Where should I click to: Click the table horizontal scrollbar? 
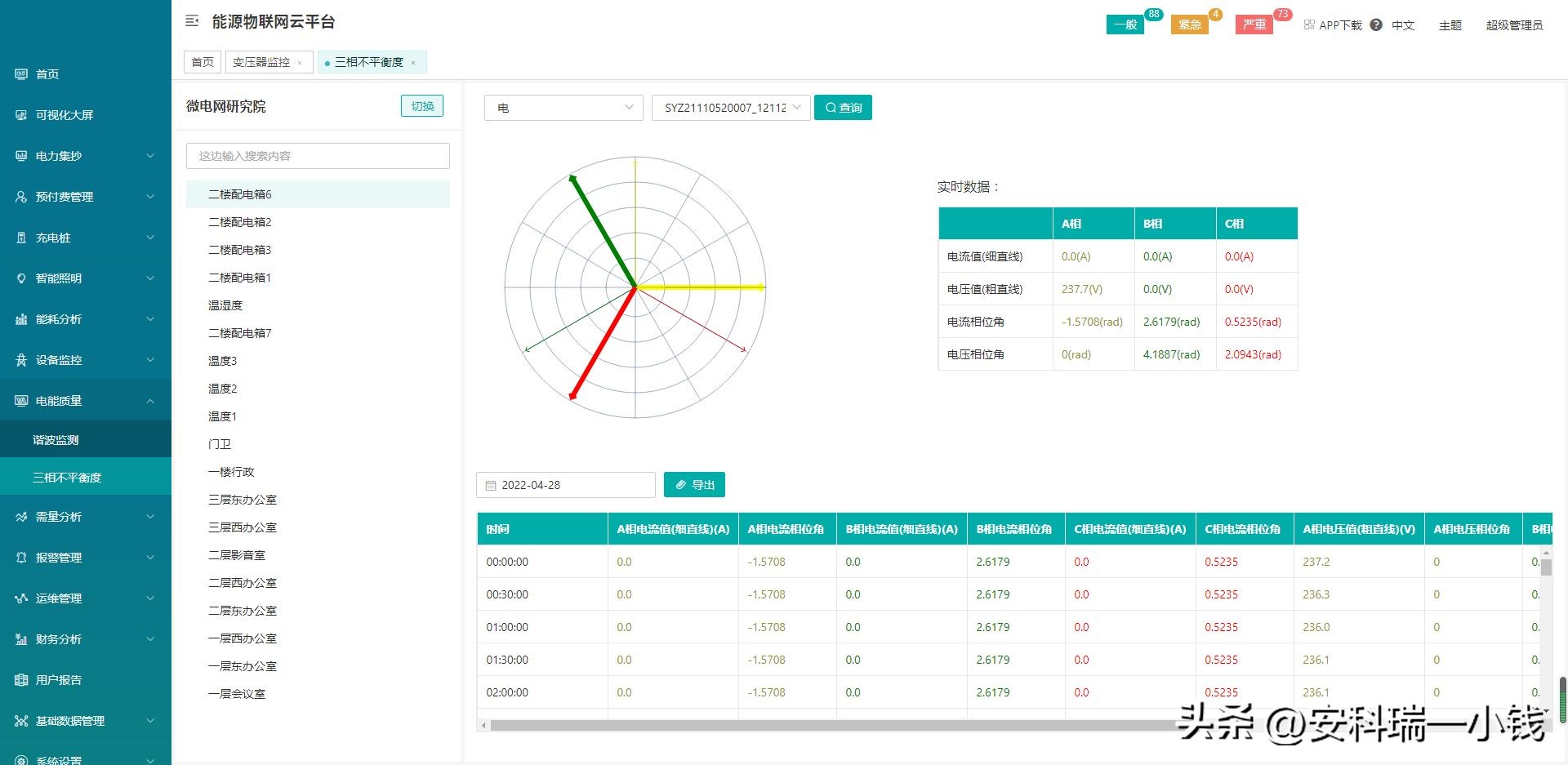click(x=817, y=725)
